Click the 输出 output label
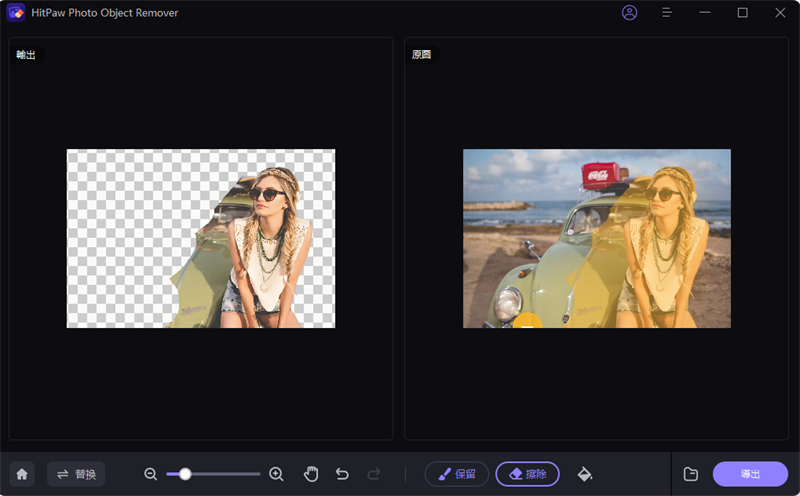This screenshot has height=496, width=800. pyautogui.click(x=26, y=55)
